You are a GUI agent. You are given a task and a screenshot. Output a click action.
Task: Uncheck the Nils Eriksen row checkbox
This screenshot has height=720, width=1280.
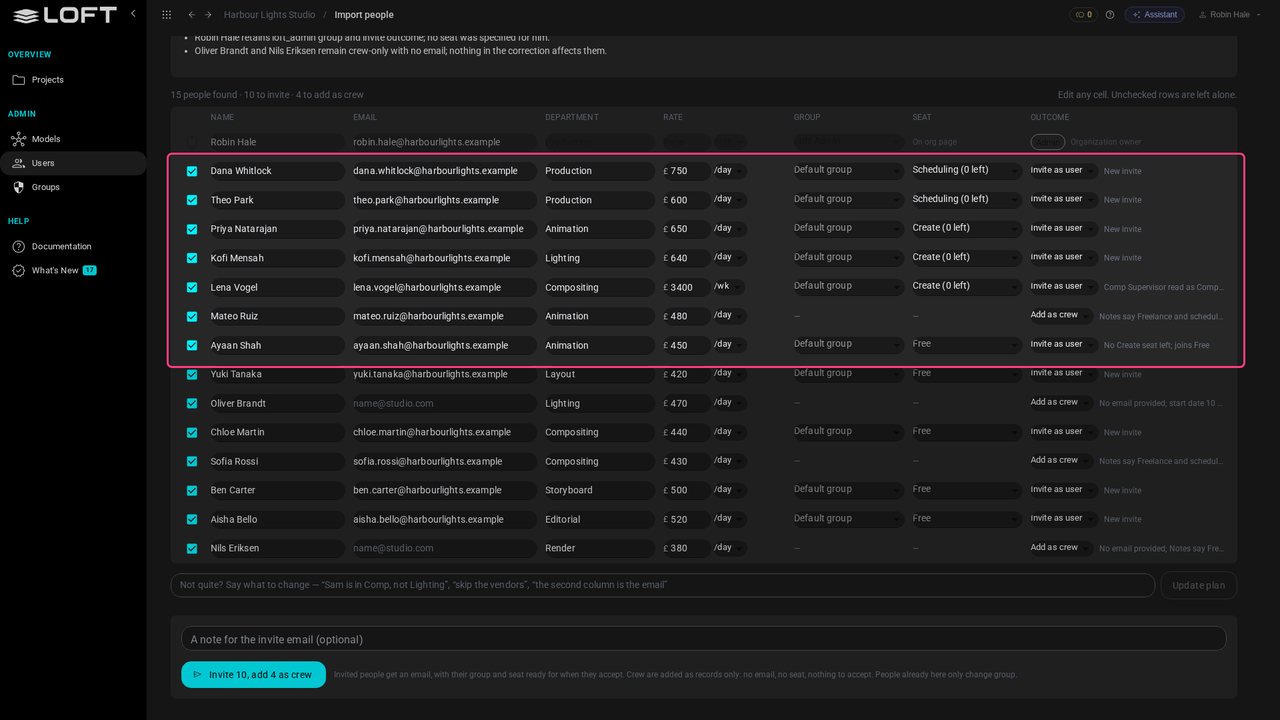click(192, 548)
